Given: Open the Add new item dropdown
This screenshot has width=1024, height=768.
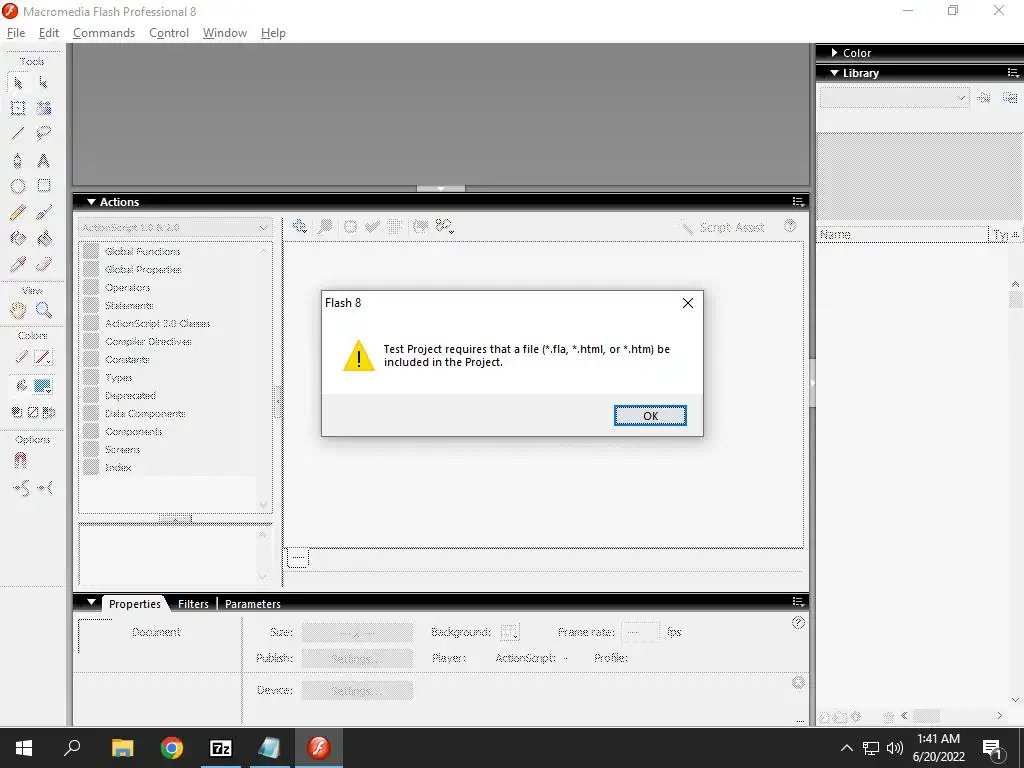Looking at the screenshot, I should [300, 227].
